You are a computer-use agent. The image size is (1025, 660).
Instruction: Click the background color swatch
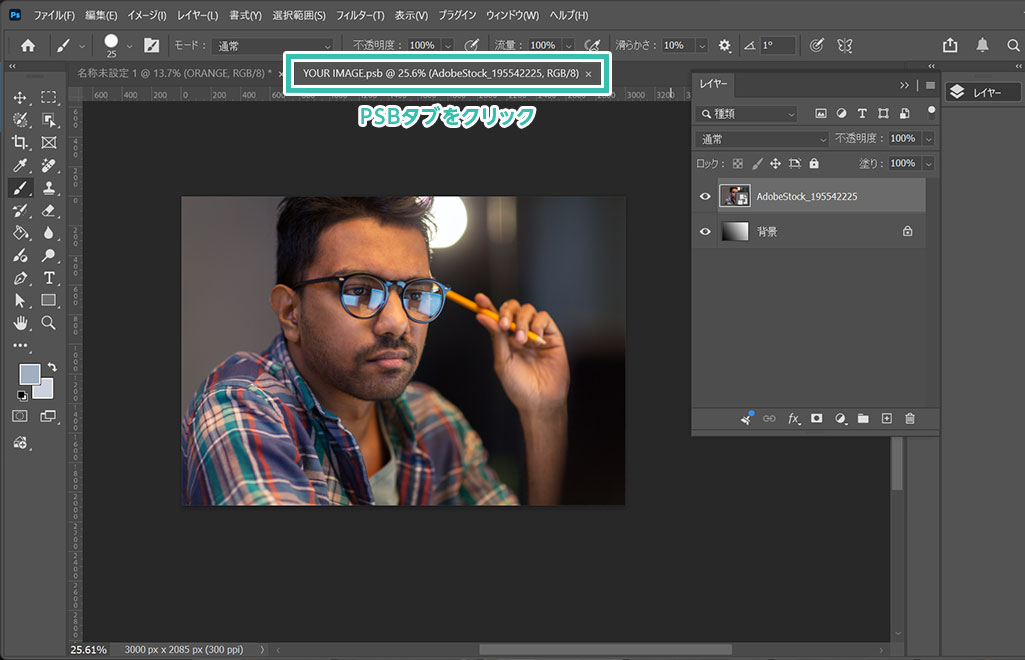[x=44, y=390]
